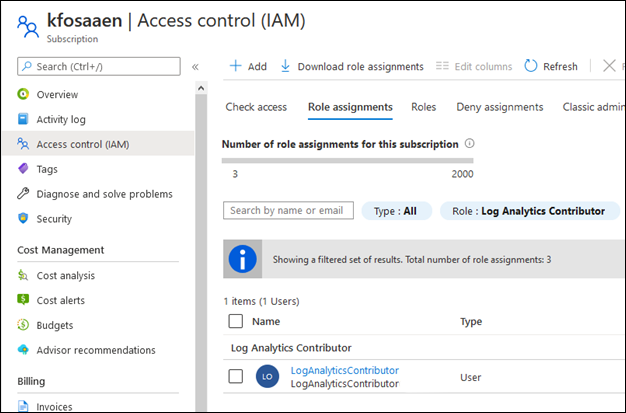
Task: Click the sidebar scroll up arrow
Action: (x=201, y=88)
